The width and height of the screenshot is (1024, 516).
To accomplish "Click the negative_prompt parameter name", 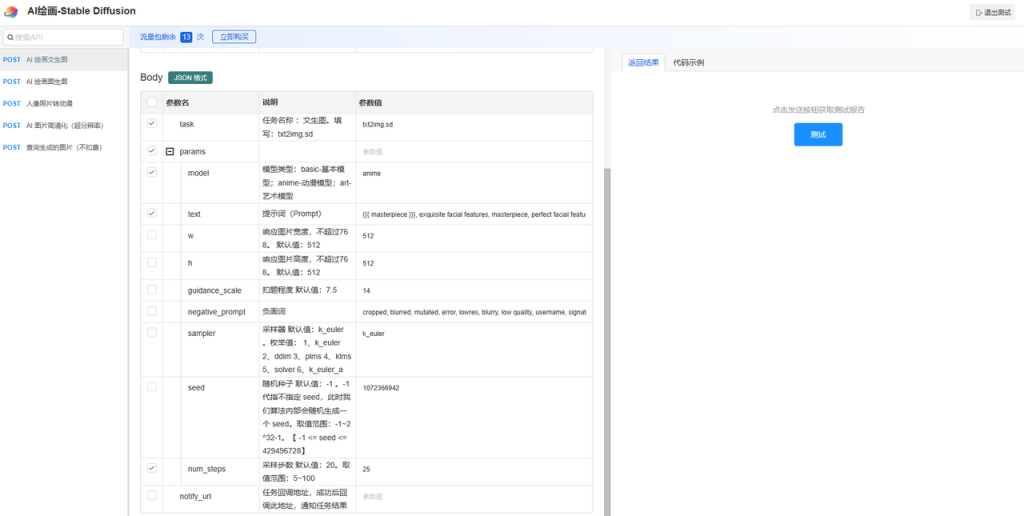I will click(x=216, y=312).
